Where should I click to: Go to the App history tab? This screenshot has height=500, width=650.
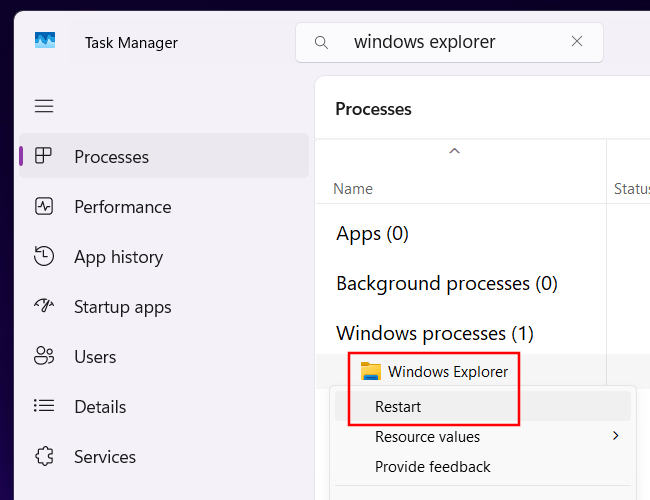click(x=119, y=257)
